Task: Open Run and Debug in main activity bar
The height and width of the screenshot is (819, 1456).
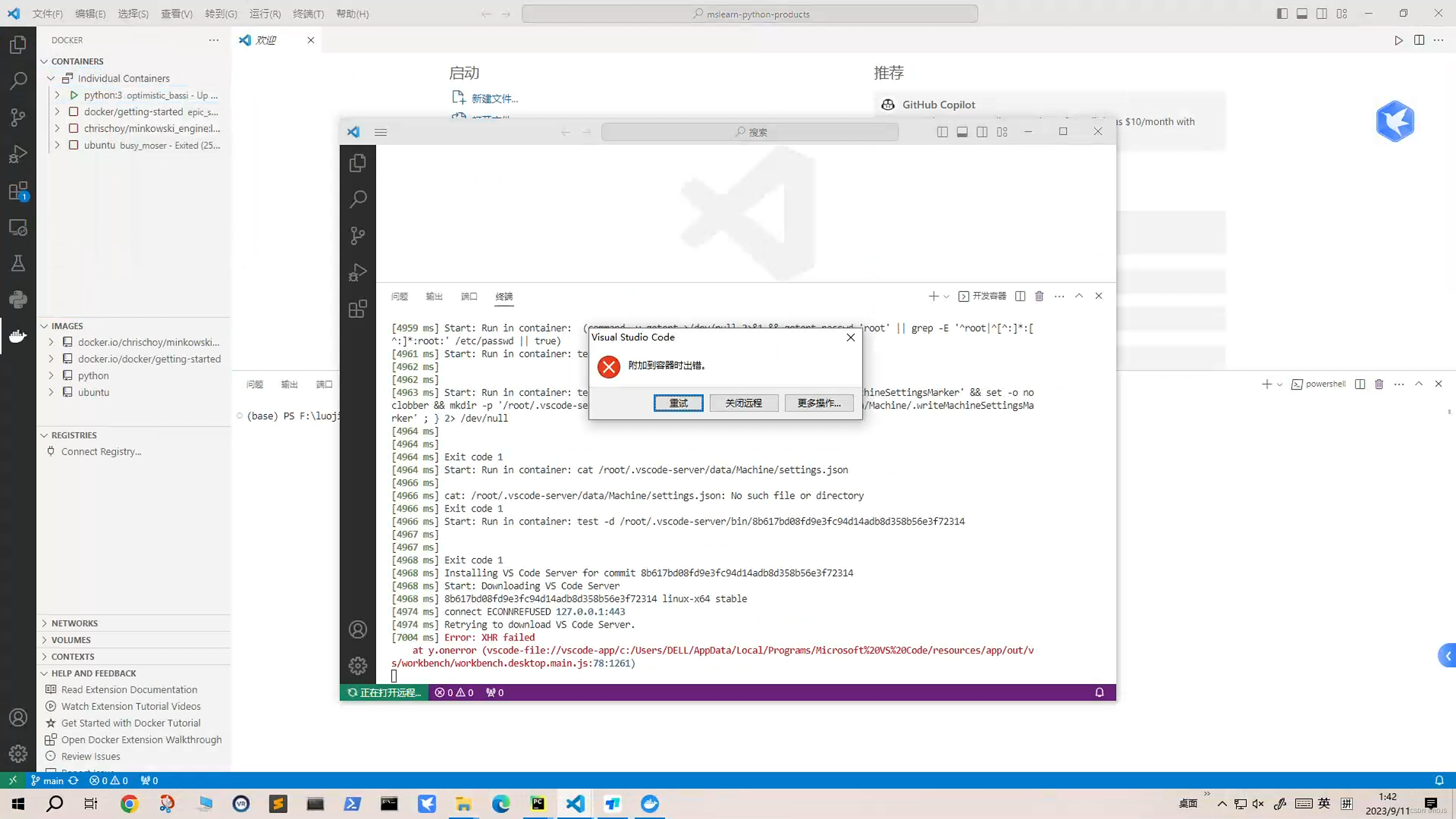Action: (18, 154)
